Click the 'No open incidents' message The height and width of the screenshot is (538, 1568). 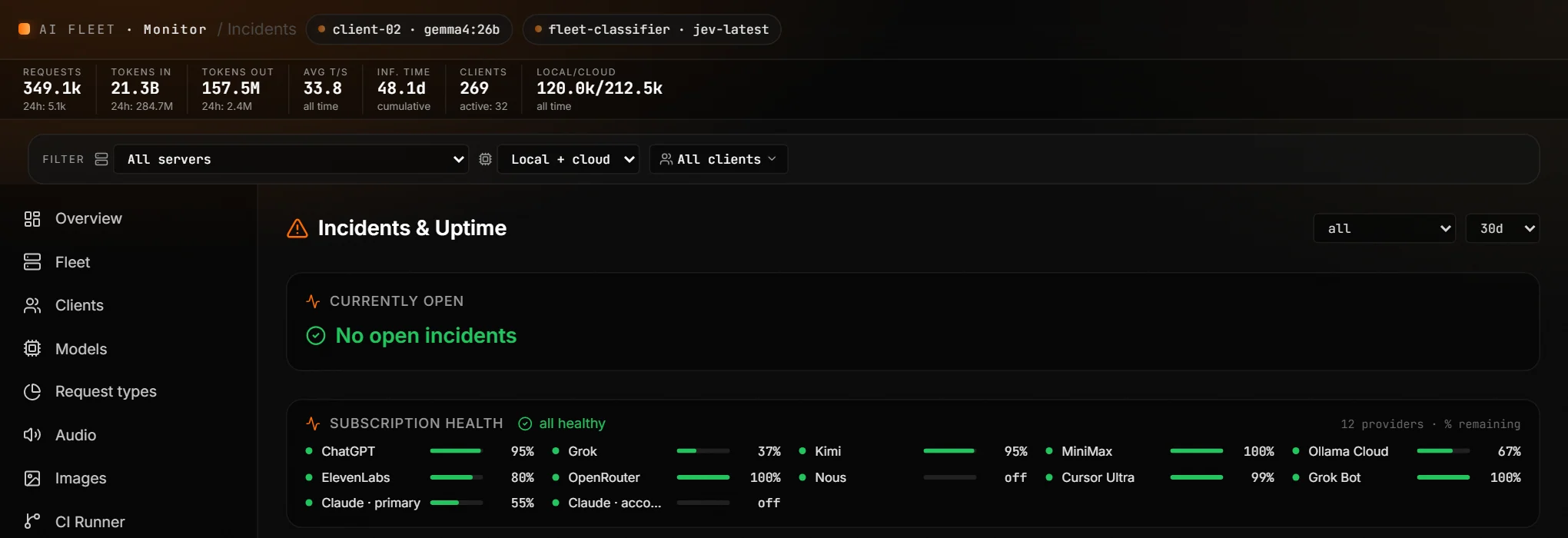(426, 336)
